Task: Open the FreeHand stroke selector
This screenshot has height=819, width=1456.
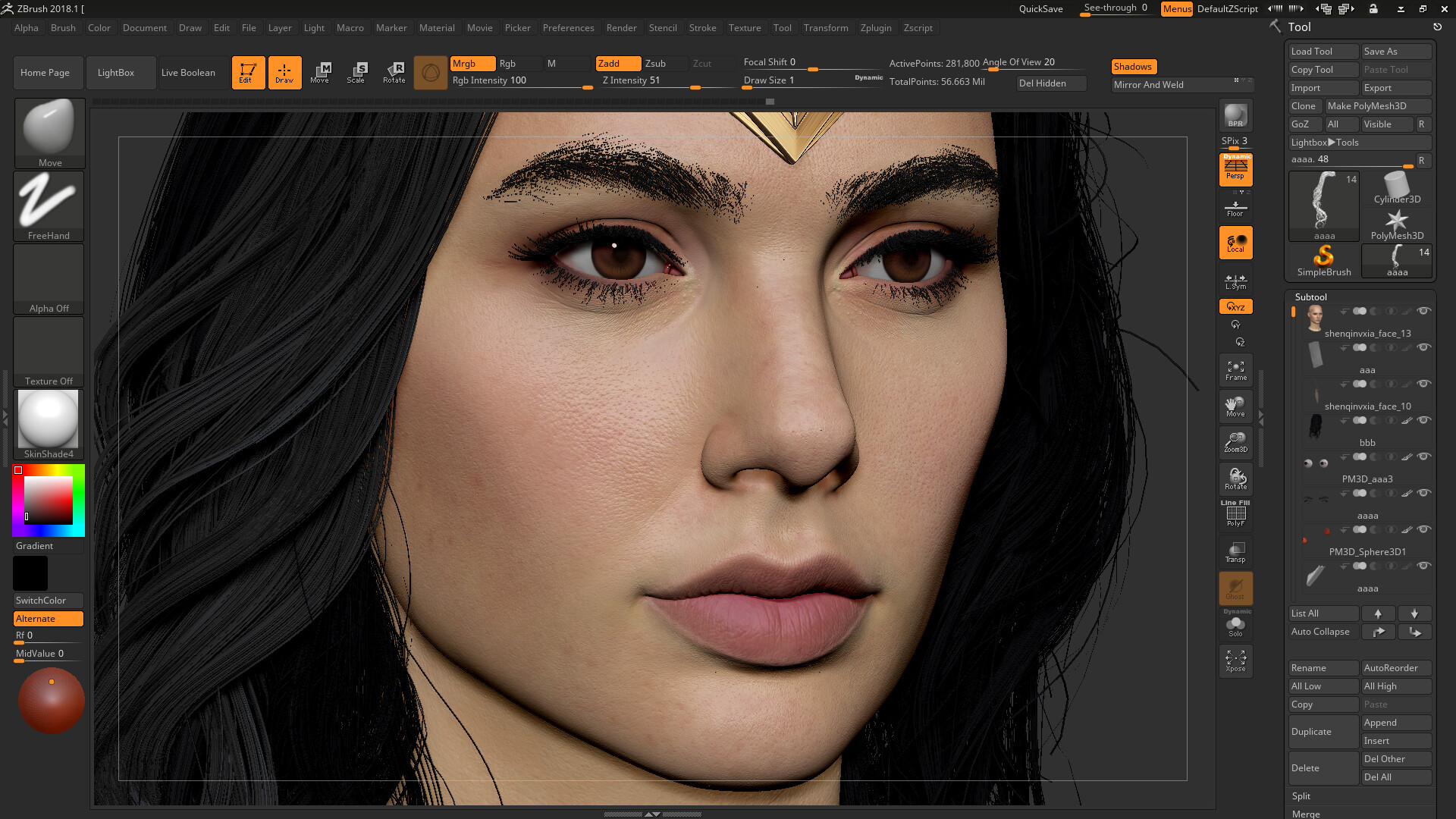Action: 49,206
